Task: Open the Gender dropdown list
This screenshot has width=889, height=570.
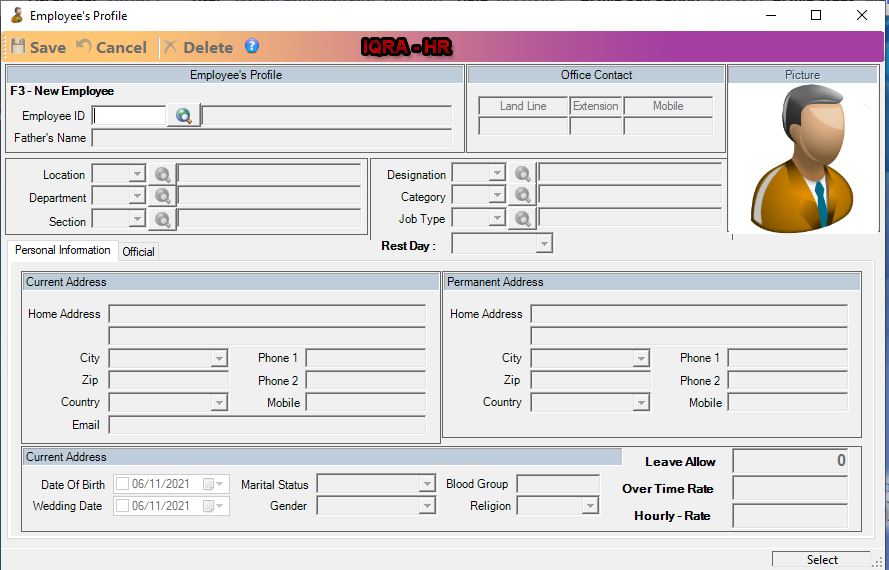Action: (427, 506)
